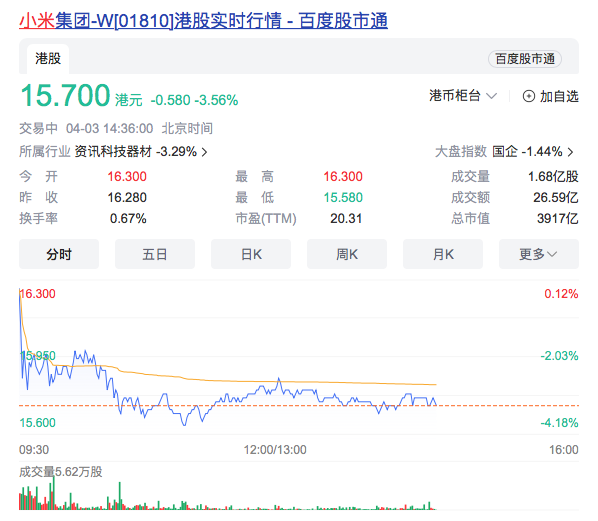This screenshot has height=521, width=598.
Task: Add stock via 加自选 label
Action: click(x=559, y=96)
